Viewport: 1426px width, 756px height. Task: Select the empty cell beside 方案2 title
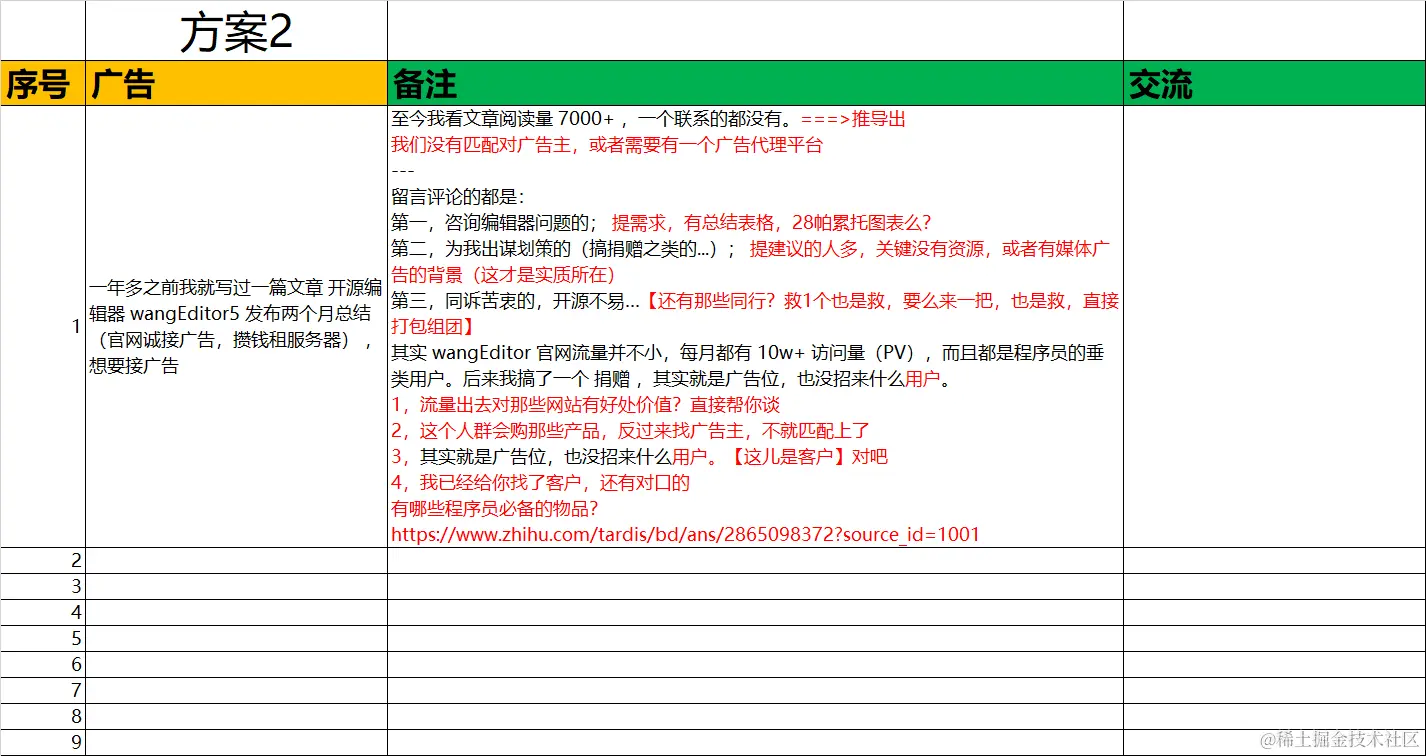(x=755, y=31)
